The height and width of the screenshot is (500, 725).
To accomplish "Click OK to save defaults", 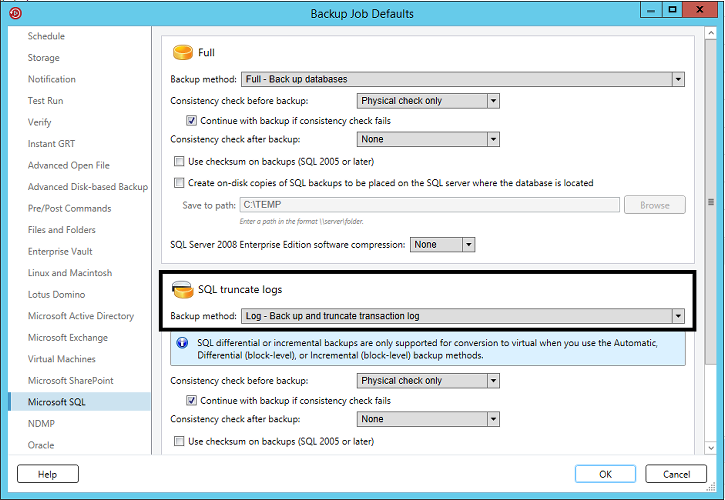I will tap(605, 474).
